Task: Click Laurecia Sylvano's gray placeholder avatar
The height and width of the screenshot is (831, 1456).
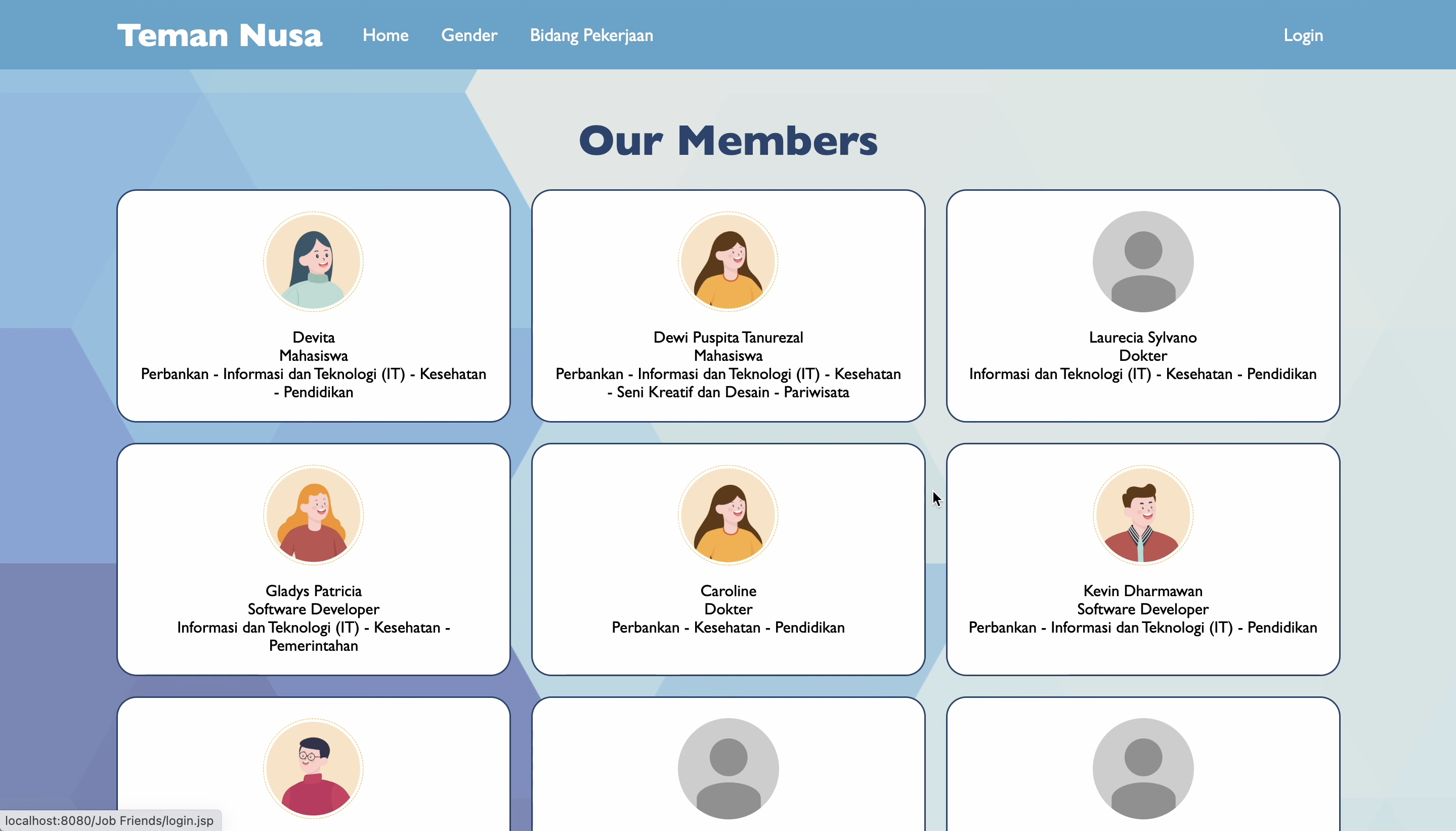Action: pyautogui.click(x=1143, y=262)
